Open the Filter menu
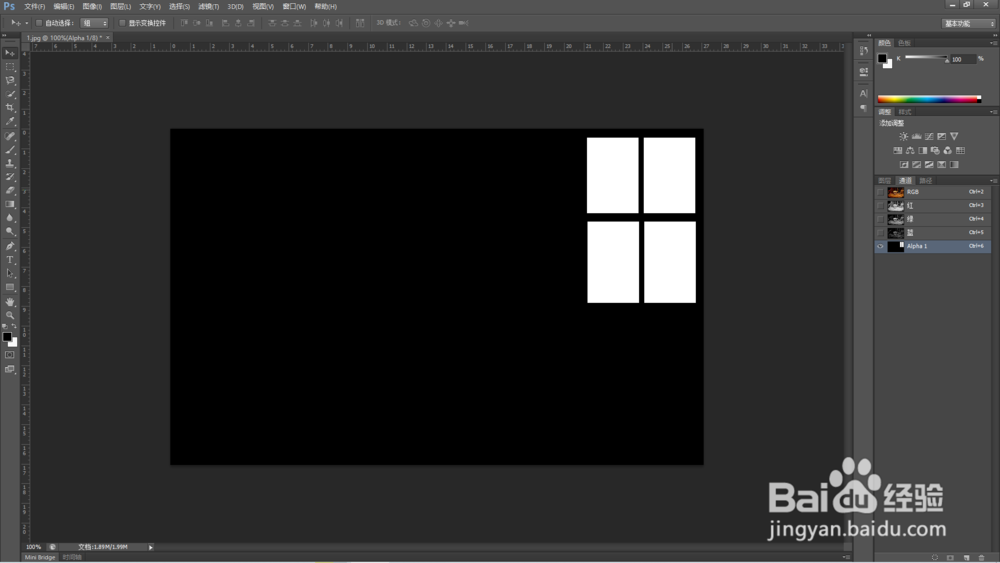The image size is (1000, 563). (x=209, y=6)
